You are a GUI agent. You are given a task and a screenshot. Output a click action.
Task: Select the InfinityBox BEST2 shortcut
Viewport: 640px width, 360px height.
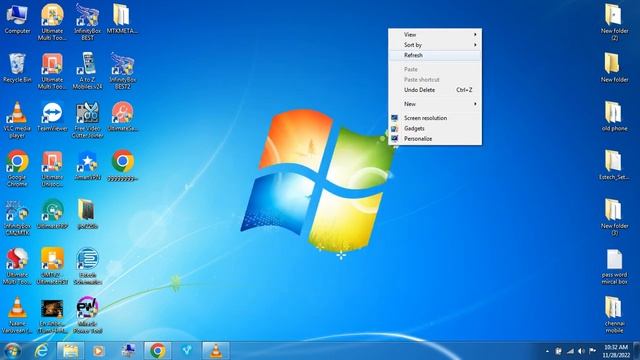122,71
